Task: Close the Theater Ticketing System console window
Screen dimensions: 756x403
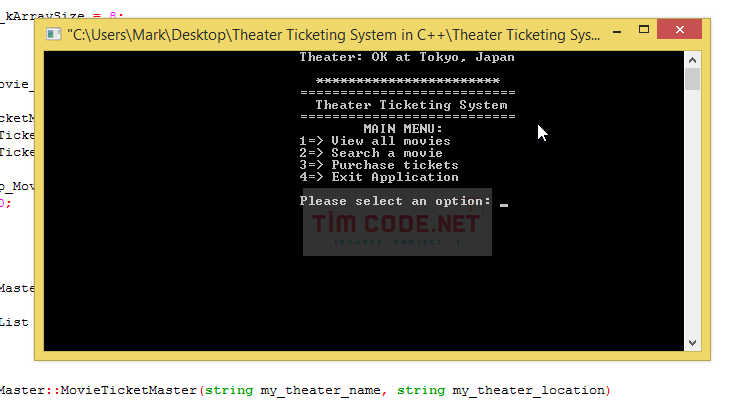Action: (x=680, y=29)
